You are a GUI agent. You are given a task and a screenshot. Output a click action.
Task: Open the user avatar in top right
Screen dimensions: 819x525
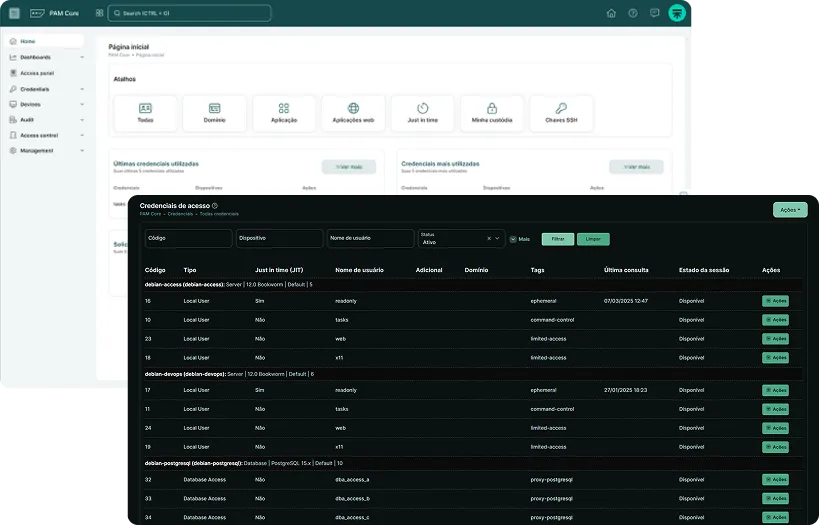[x=677, y=13]
